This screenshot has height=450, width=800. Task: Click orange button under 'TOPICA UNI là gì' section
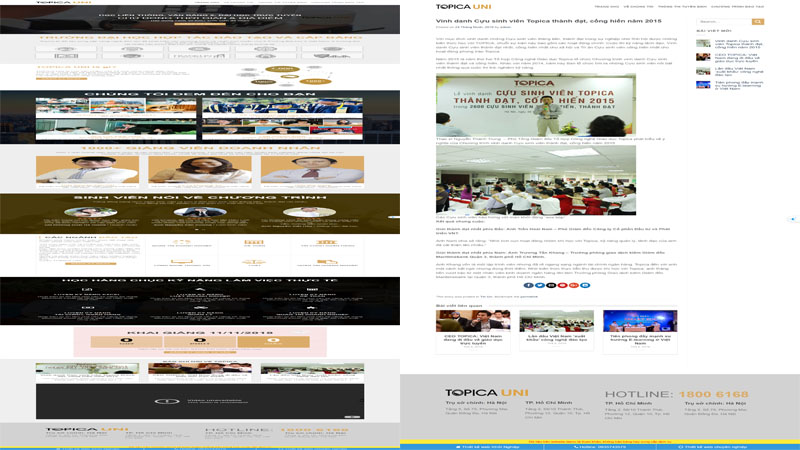(61, 79)
